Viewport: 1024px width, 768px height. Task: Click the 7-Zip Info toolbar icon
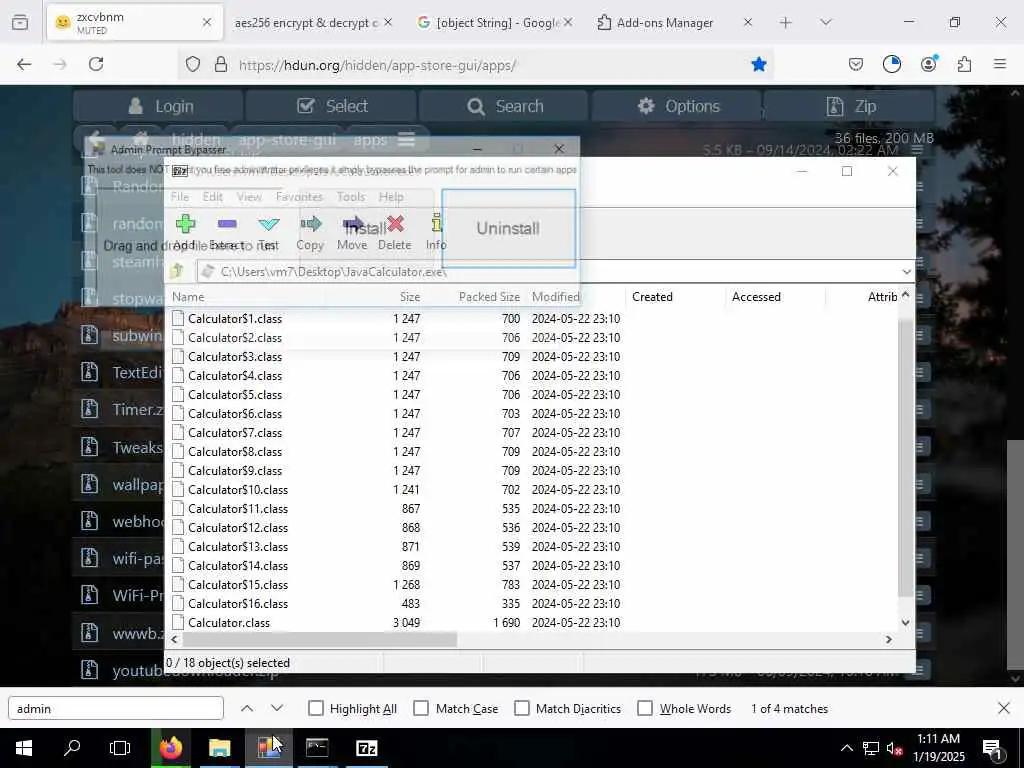click(x=436, y=225)
